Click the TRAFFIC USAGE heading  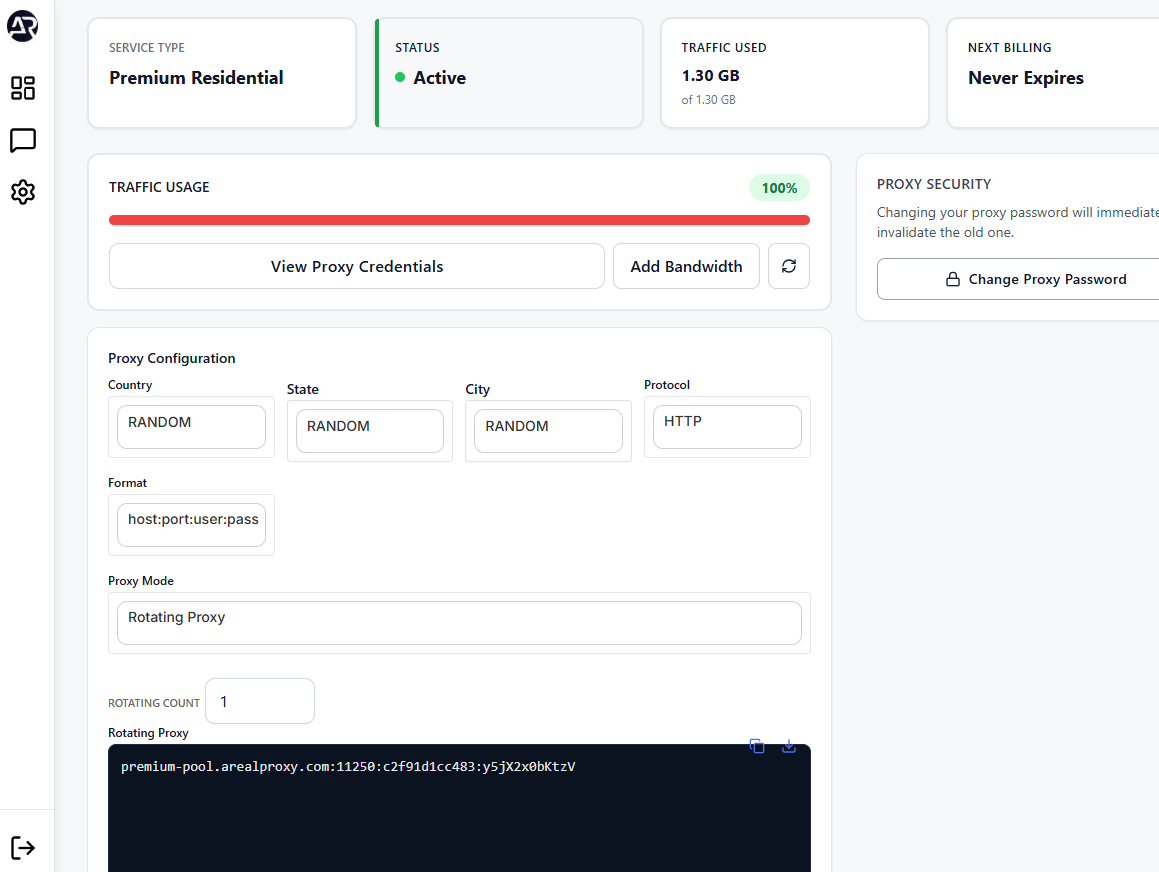[159, 187]
